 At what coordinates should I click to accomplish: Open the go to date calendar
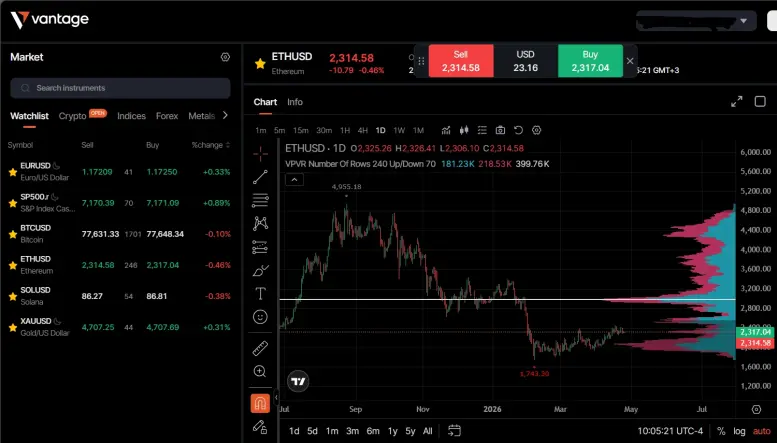point(454,431)
